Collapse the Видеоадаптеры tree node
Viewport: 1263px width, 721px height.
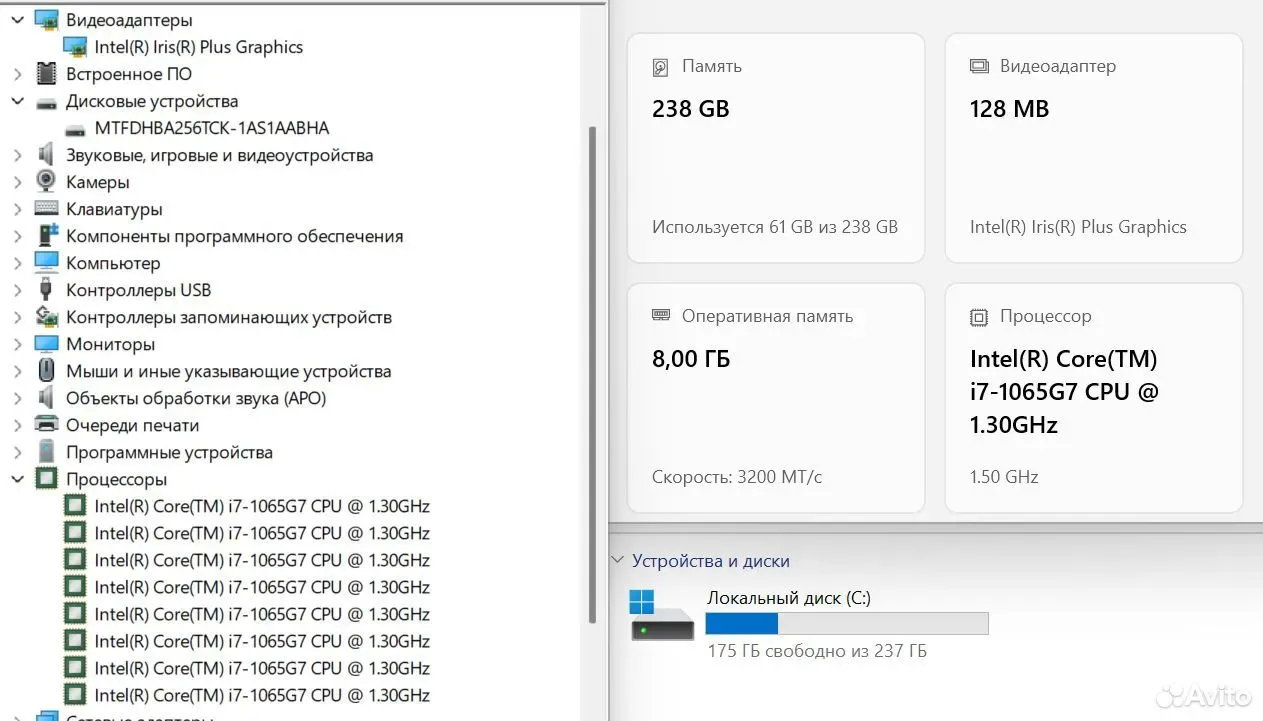(x=17, y=20)
